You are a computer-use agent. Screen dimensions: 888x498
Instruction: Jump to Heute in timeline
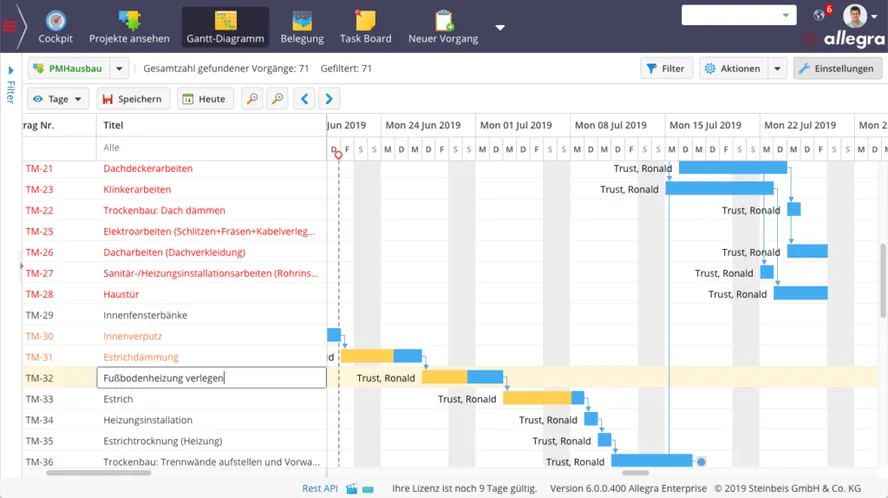point(204,99)
